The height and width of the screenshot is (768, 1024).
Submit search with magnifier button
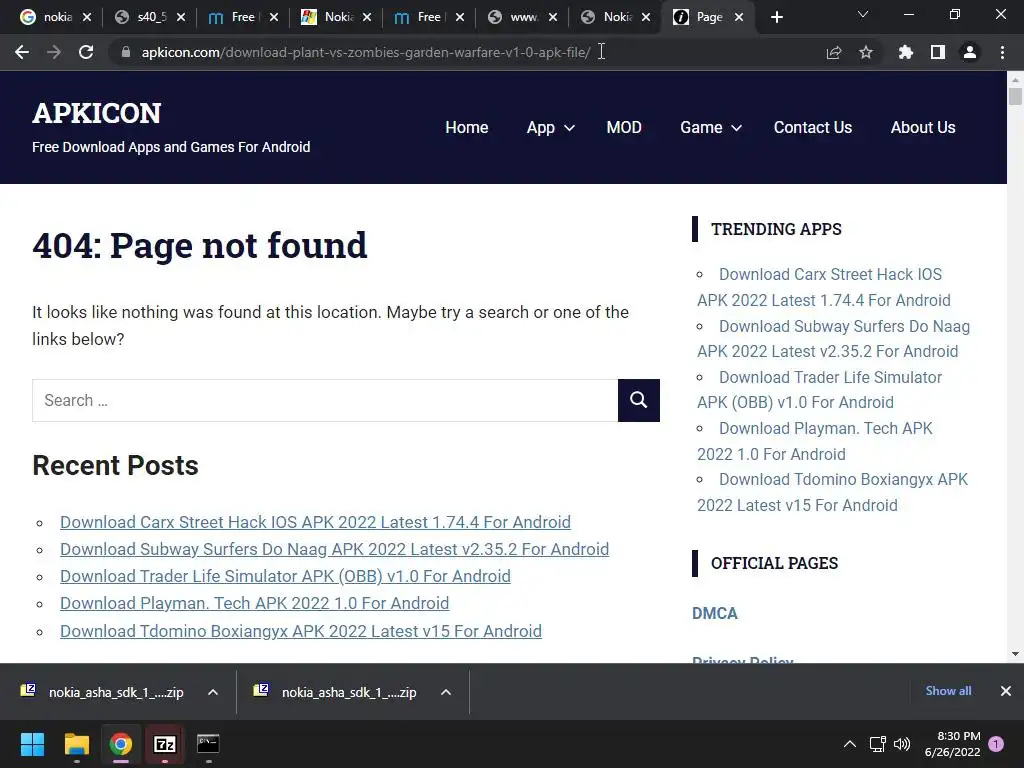pos(639,400)
